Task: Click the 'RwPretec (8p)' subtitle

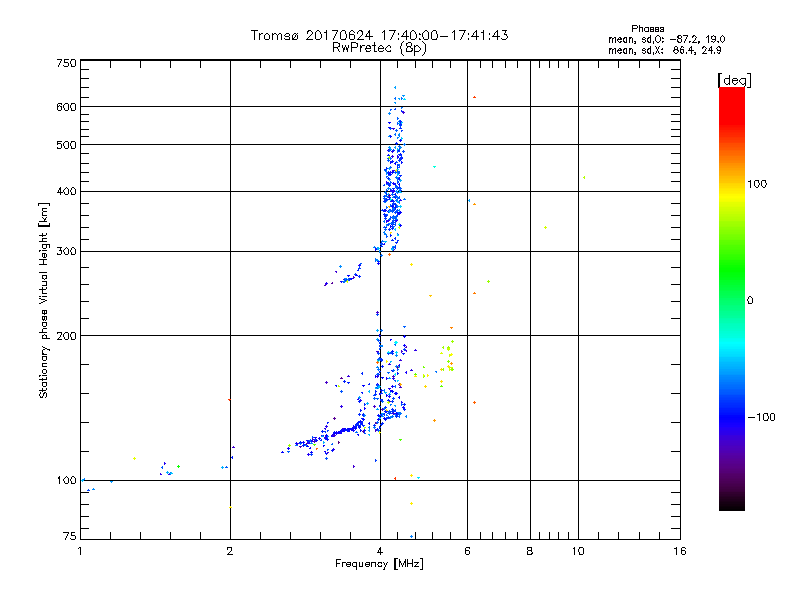Action: 379,48
